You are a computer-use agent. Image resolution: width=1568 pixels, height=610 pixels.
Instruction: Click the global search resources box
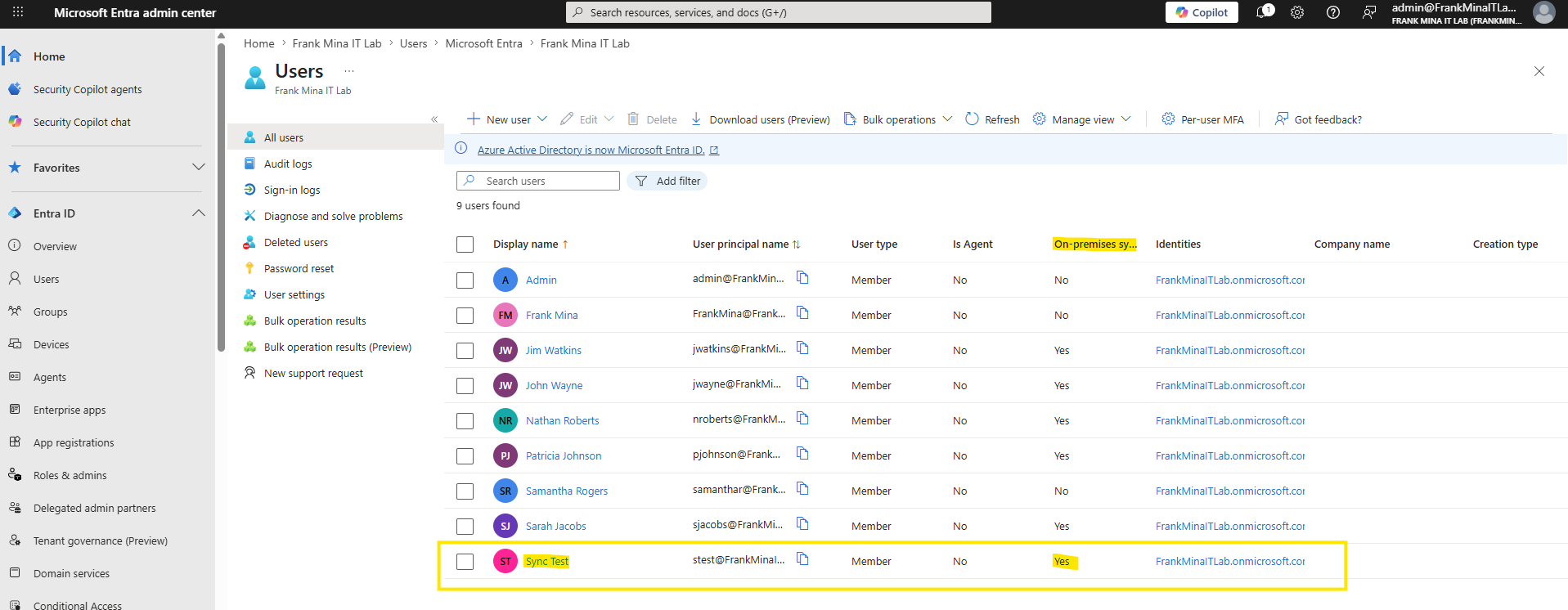coord(779,12)
